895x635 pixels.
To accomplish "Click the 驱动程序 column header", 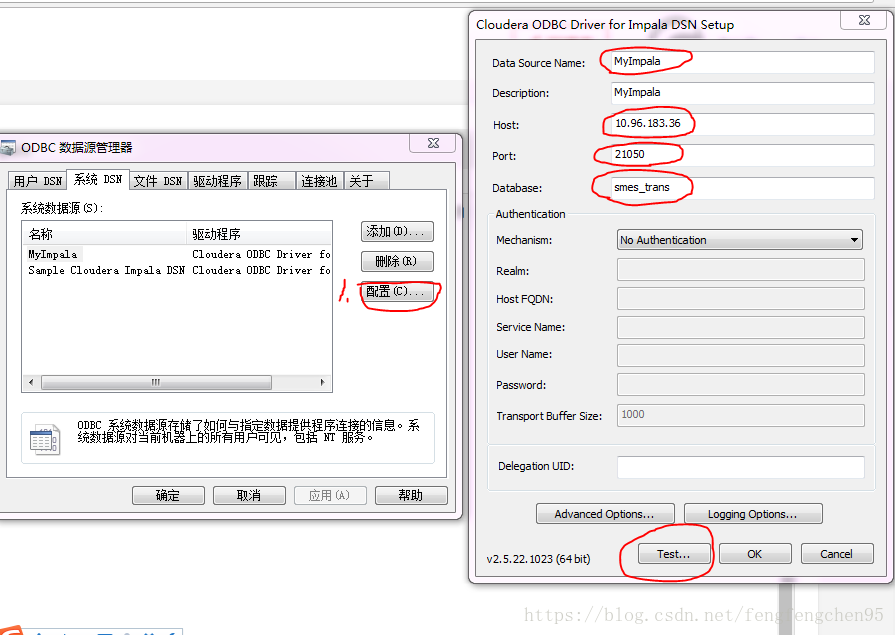I will tap(259, 234).
